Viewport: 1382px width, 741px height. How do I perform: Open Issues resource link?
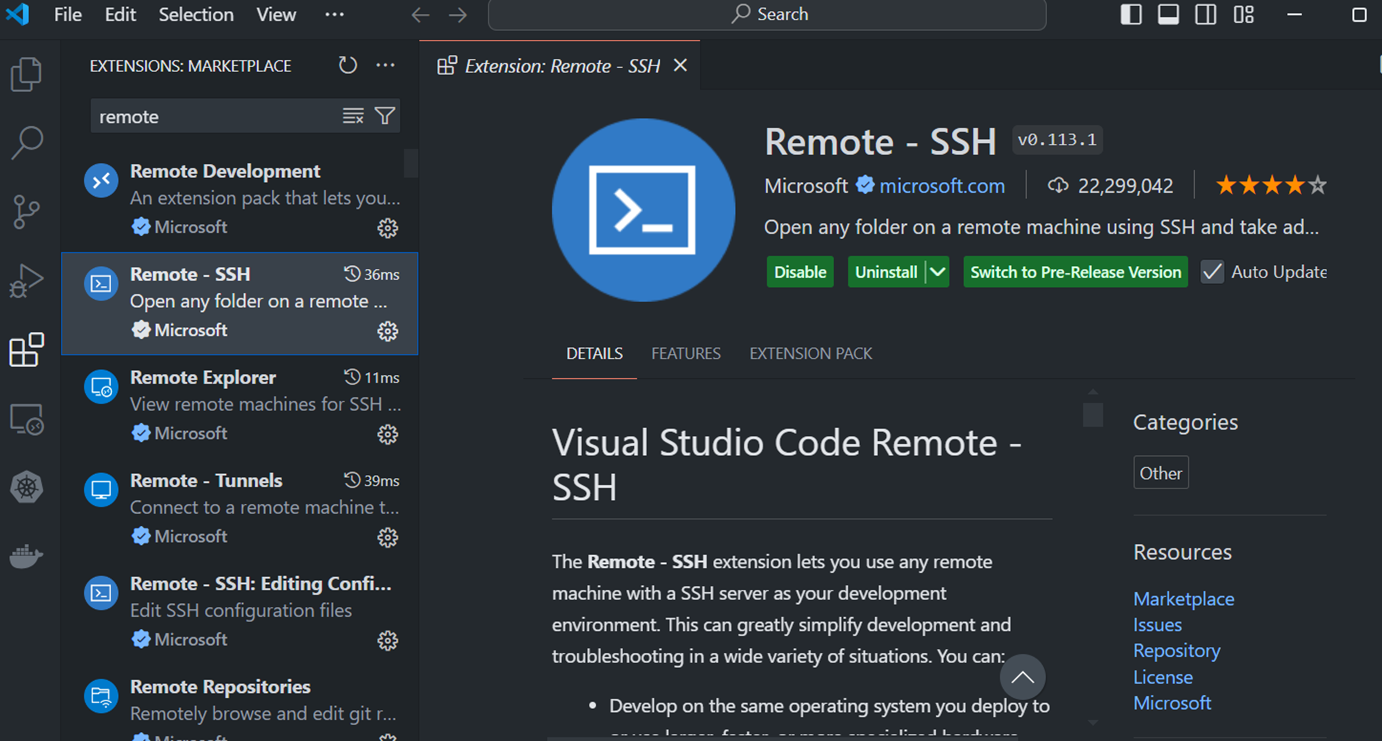coord(1158,625)
